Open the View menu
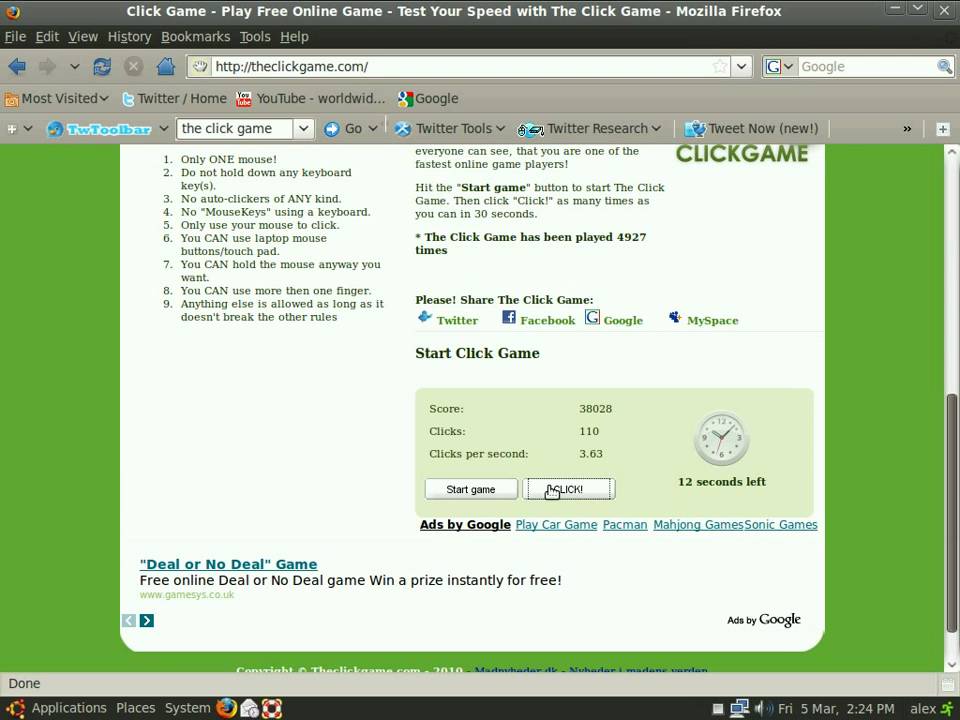Image resolution: width=960 pixels, height=720 pixels. [x=83, y=37]
